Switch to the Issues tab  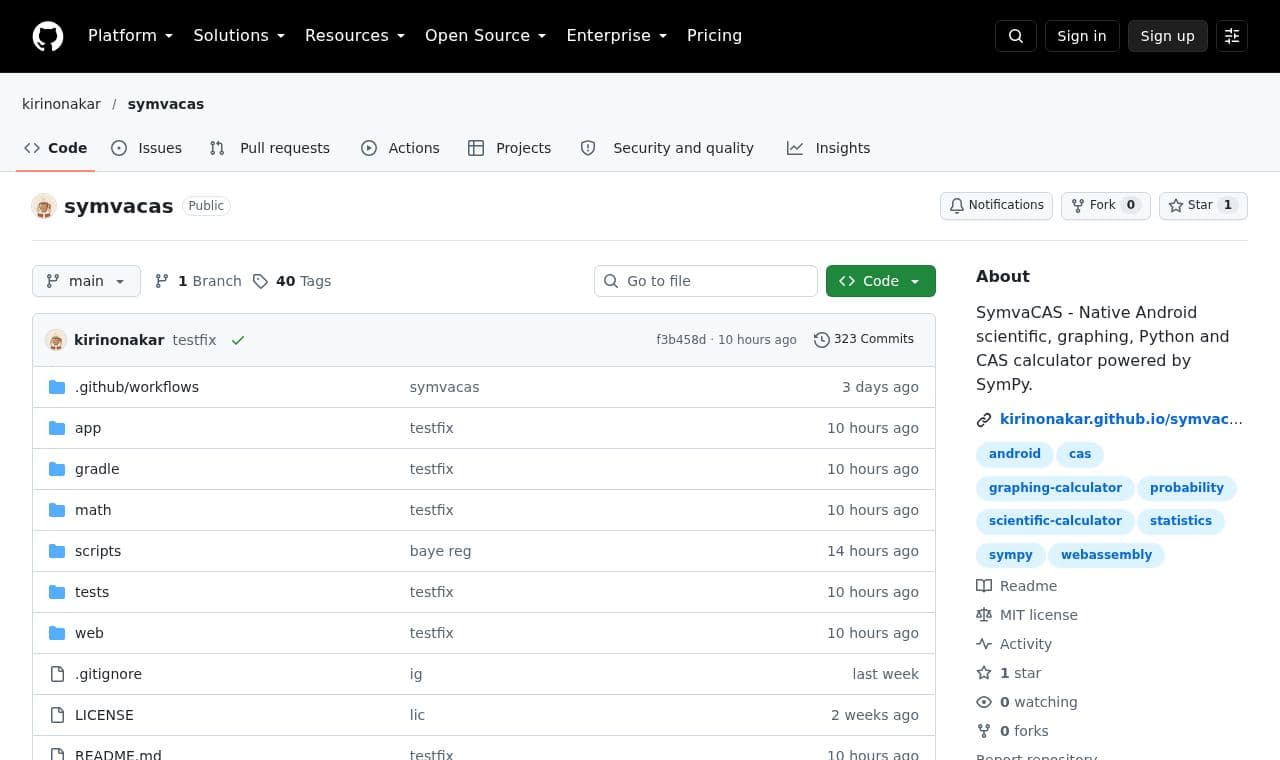[147, 148]
